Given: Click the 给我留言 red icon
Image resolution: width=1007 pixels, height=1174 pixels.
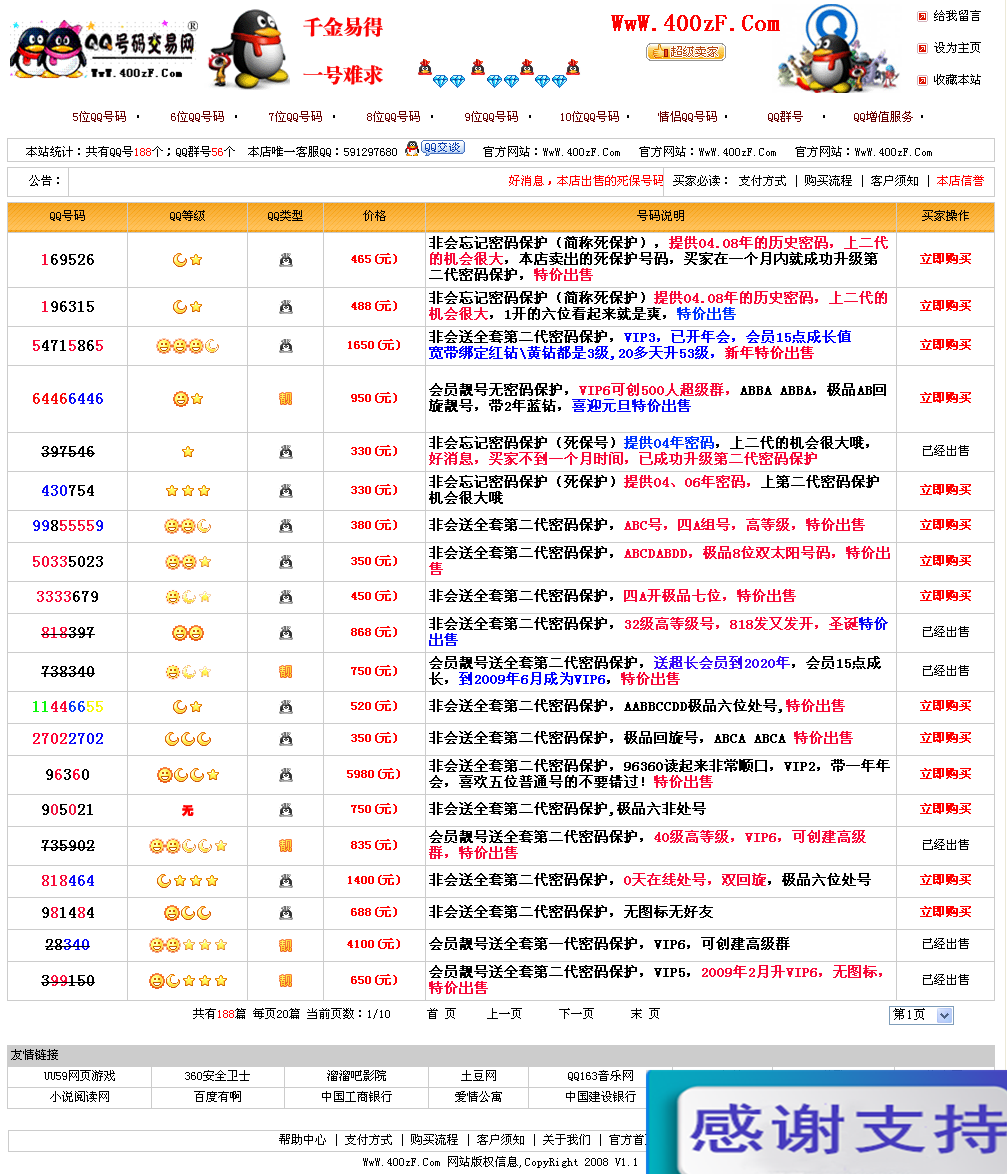Looking at the screenshot, I should point(922,16).
